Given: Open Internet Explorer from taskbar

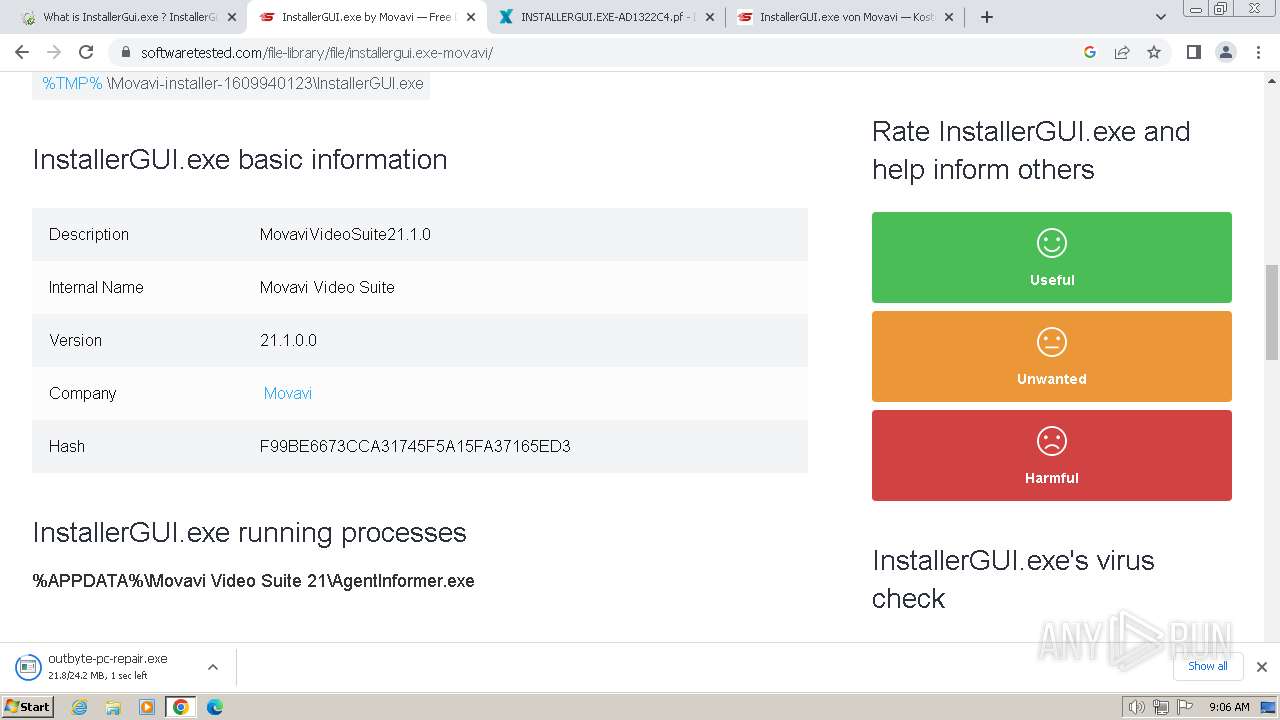Looking at the screenshot, I should pyautogui.click(x=80, y=707).
